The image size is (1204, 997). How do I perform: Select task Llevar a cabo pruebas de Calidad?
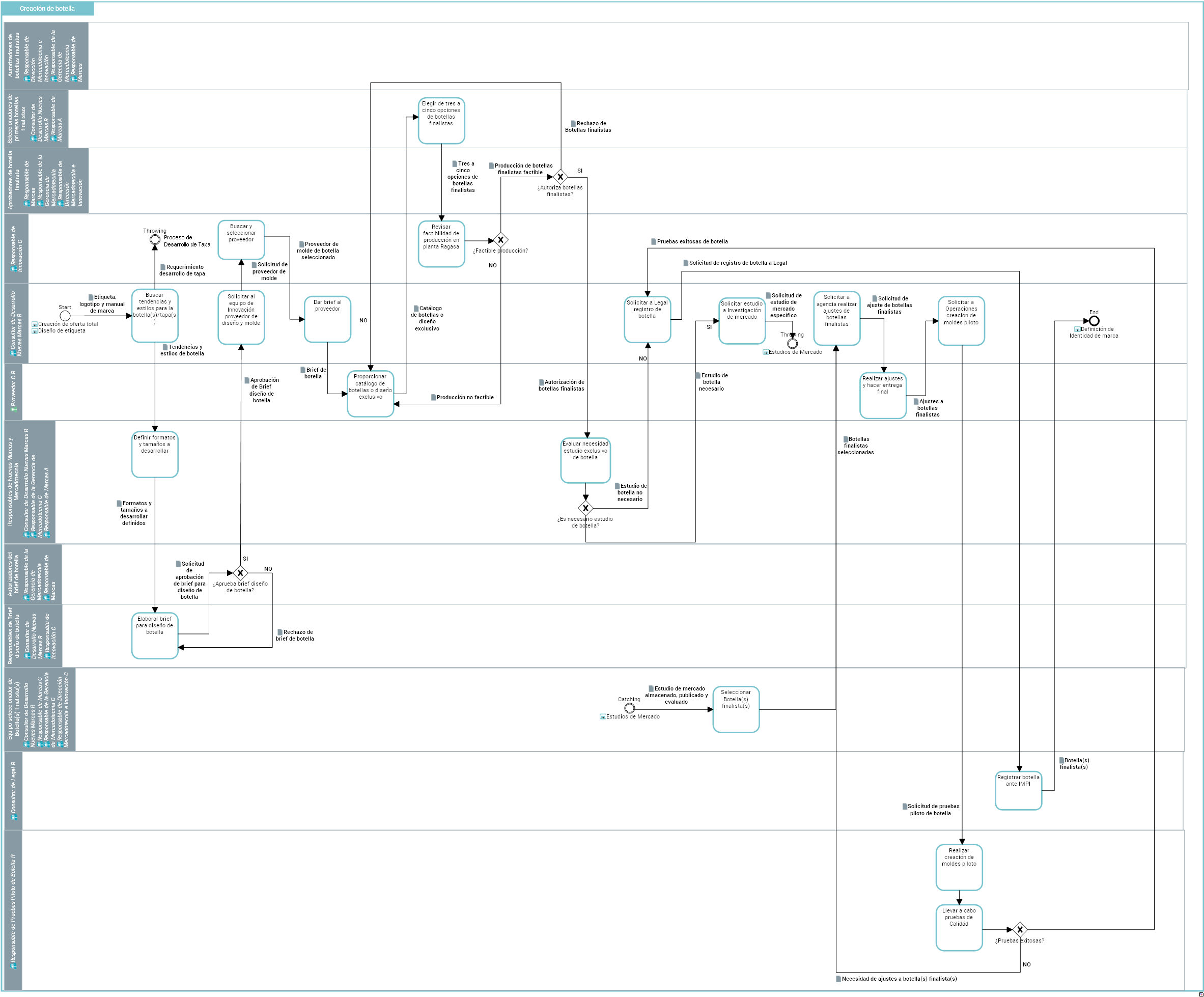coord(959,928)
